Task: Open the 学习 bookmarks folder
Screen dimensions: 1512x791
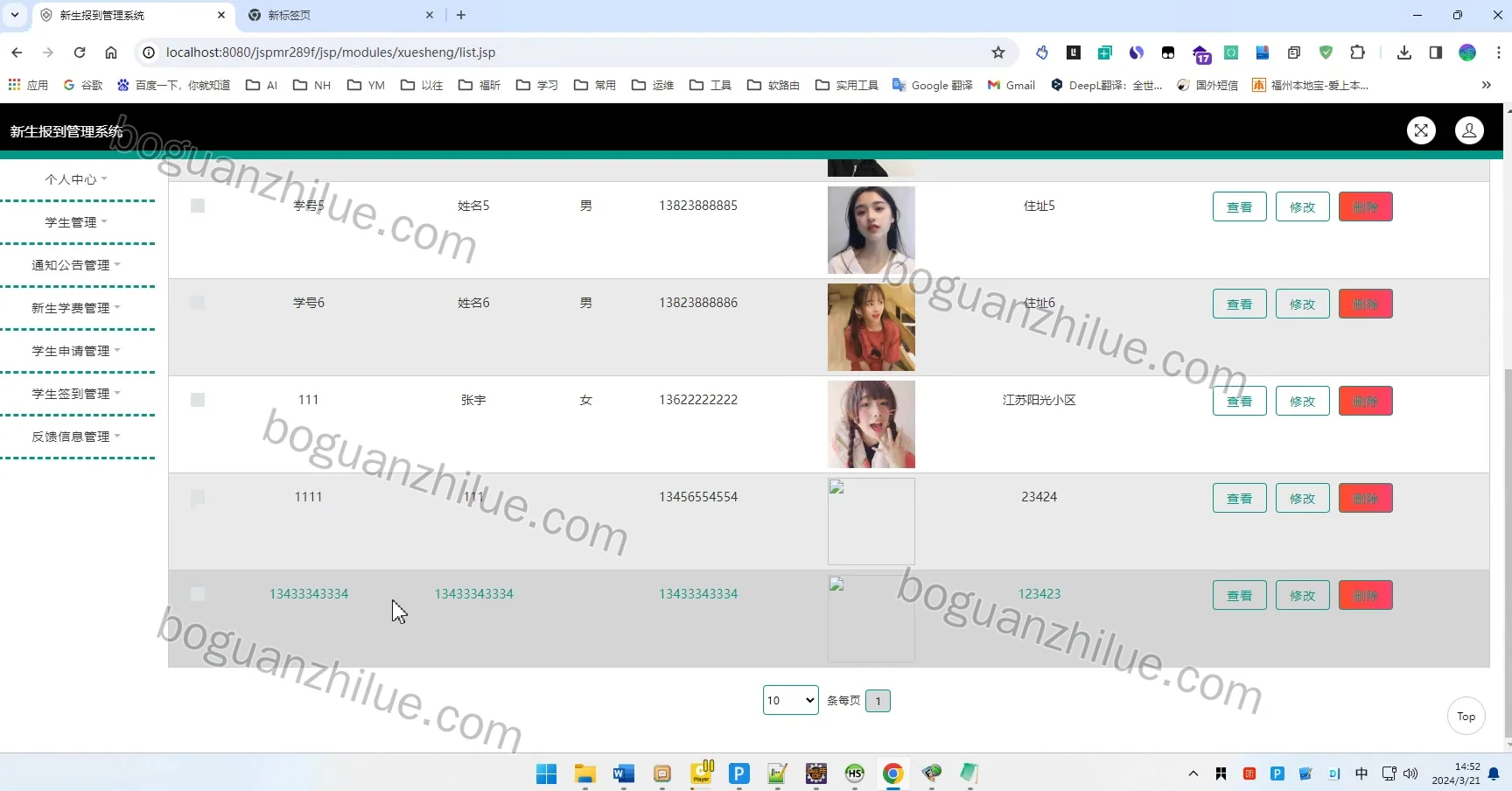Action: [537, 85]
